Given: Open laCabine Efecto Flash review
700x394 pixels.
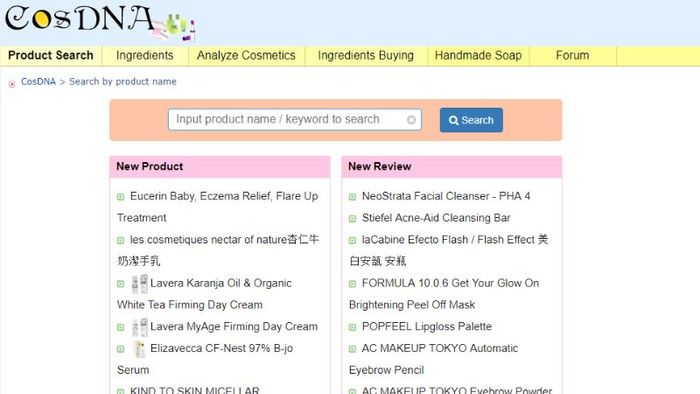Looking at the screenshot, I should click(x=448, y=250).
